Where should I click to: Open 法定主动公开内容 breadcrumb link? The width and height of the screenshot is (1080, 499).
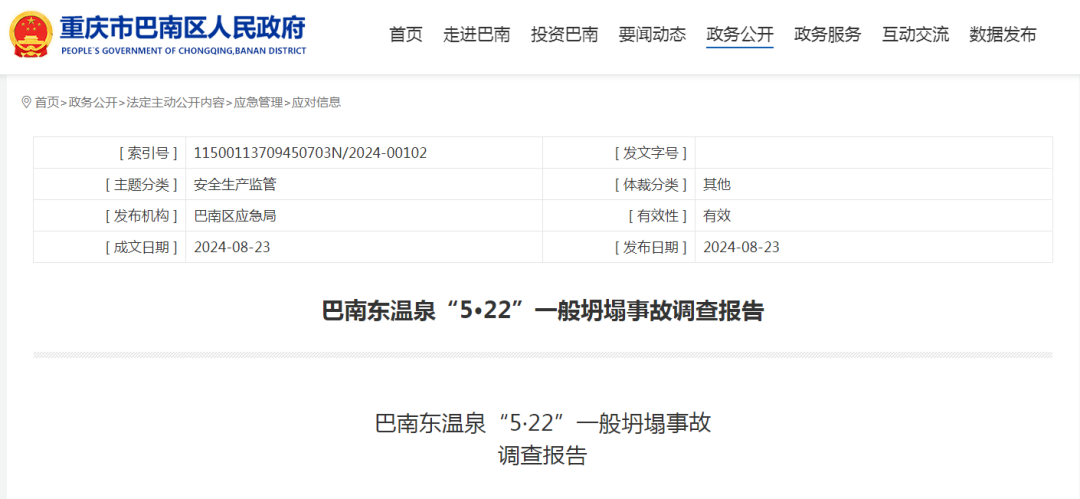175,102
